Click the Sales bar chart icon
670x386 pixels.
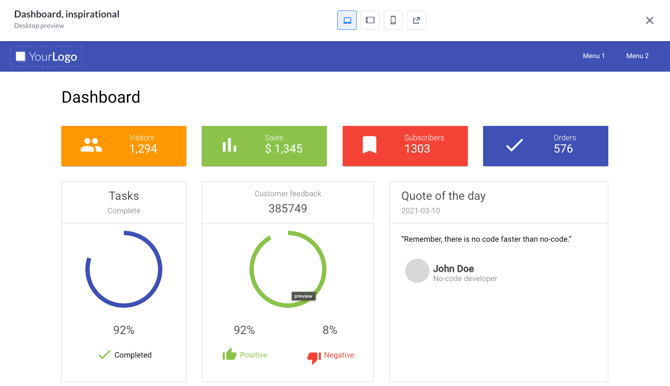pyautogui.click(x=229, y=145)
